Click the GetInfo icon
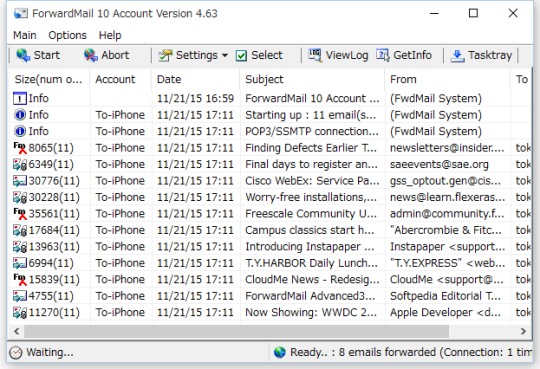Screen dimensions: 540x369 coord(383,55)
